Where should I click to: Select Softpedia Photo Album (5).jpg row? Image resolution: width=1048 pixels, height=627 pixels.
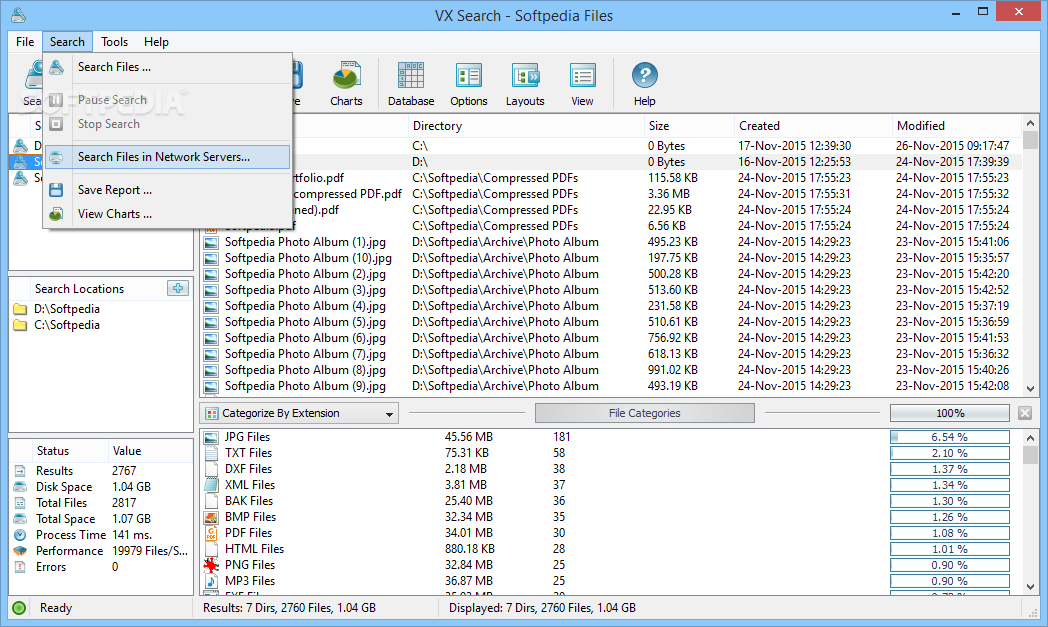(612, 322)
